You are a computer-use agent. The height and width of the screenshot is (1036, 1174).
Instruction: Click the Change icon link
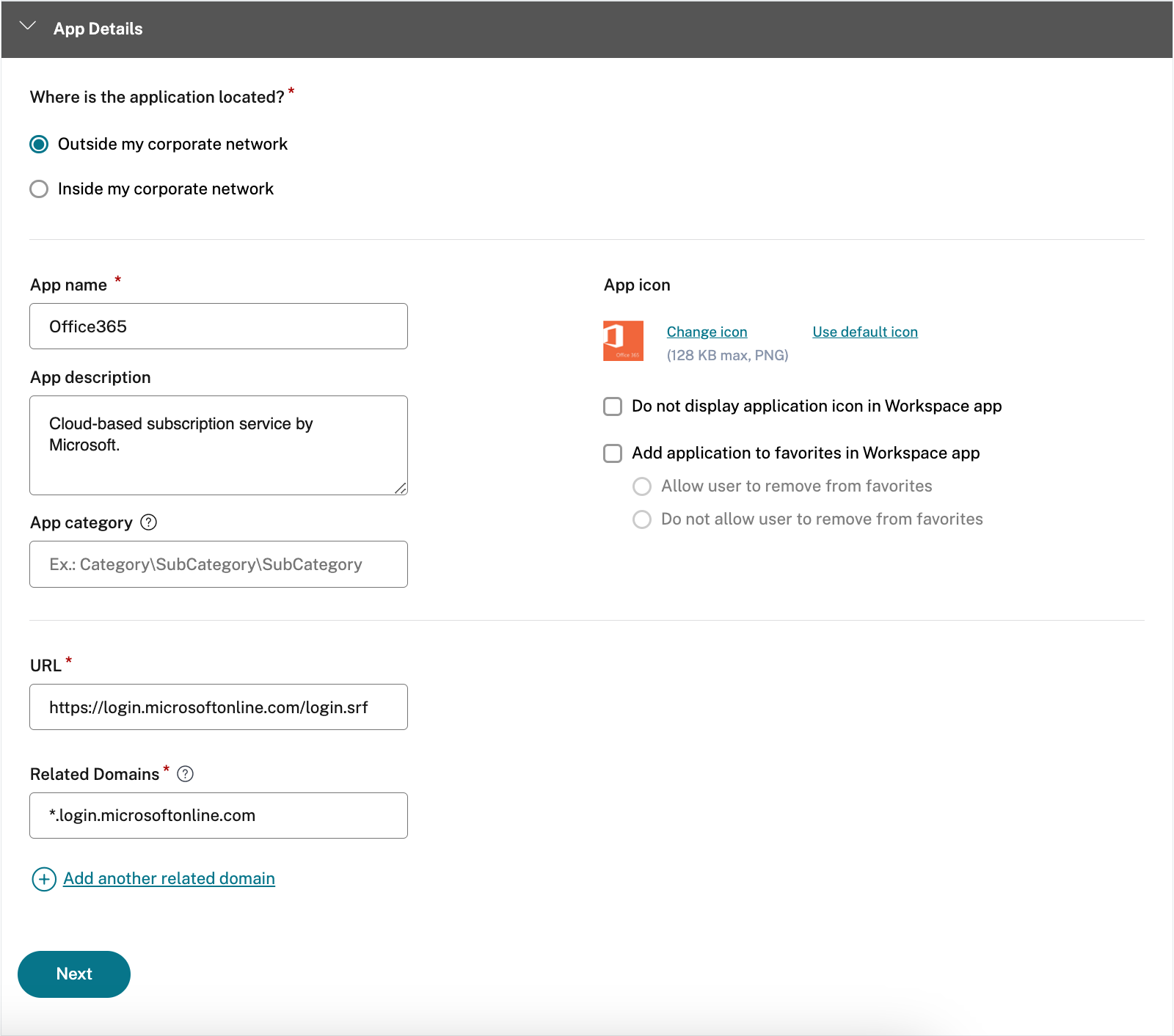[707, 332]
